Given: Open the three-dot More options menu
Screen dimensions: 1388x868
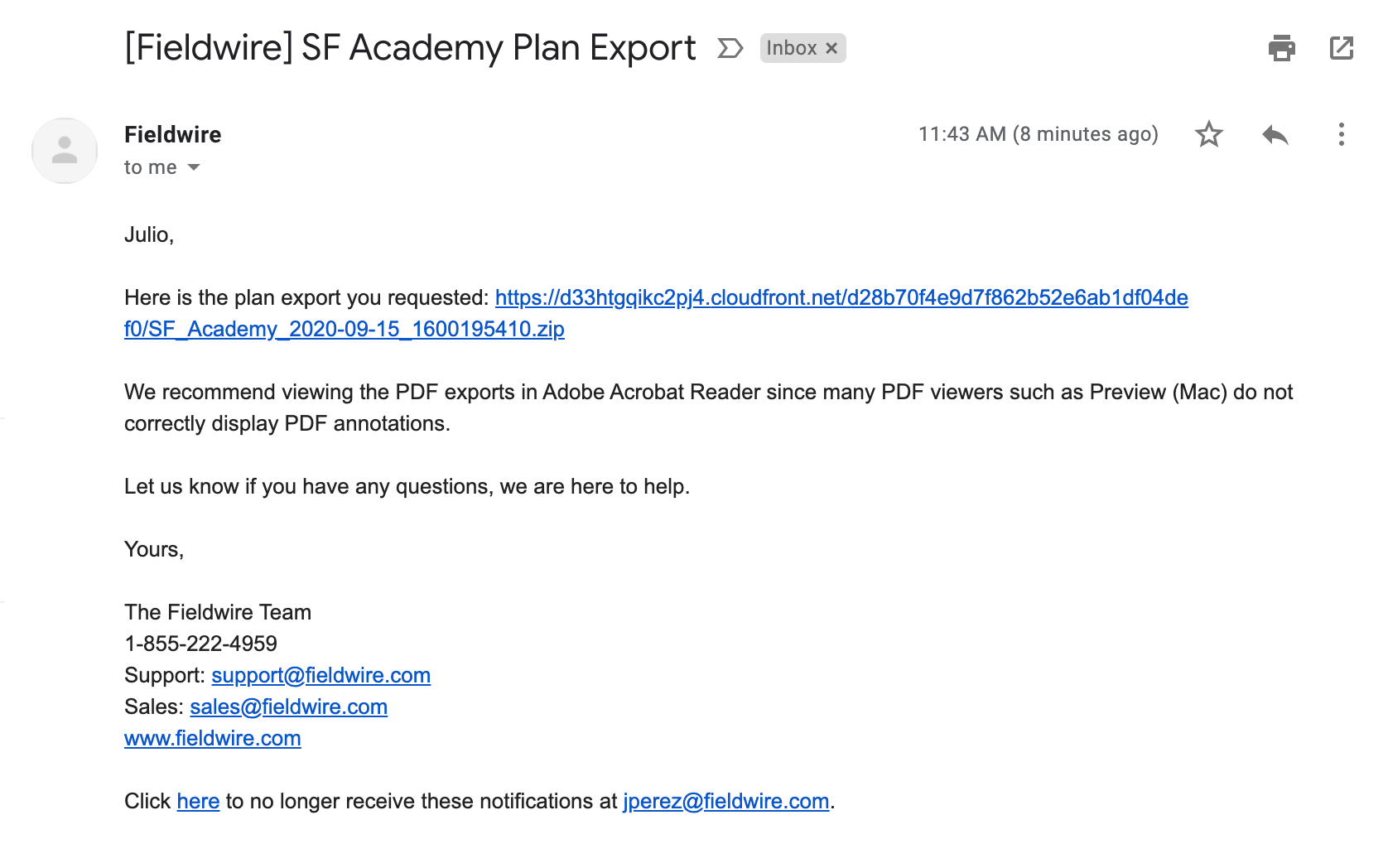Looking at the screenshot, I should (1341, 134).
